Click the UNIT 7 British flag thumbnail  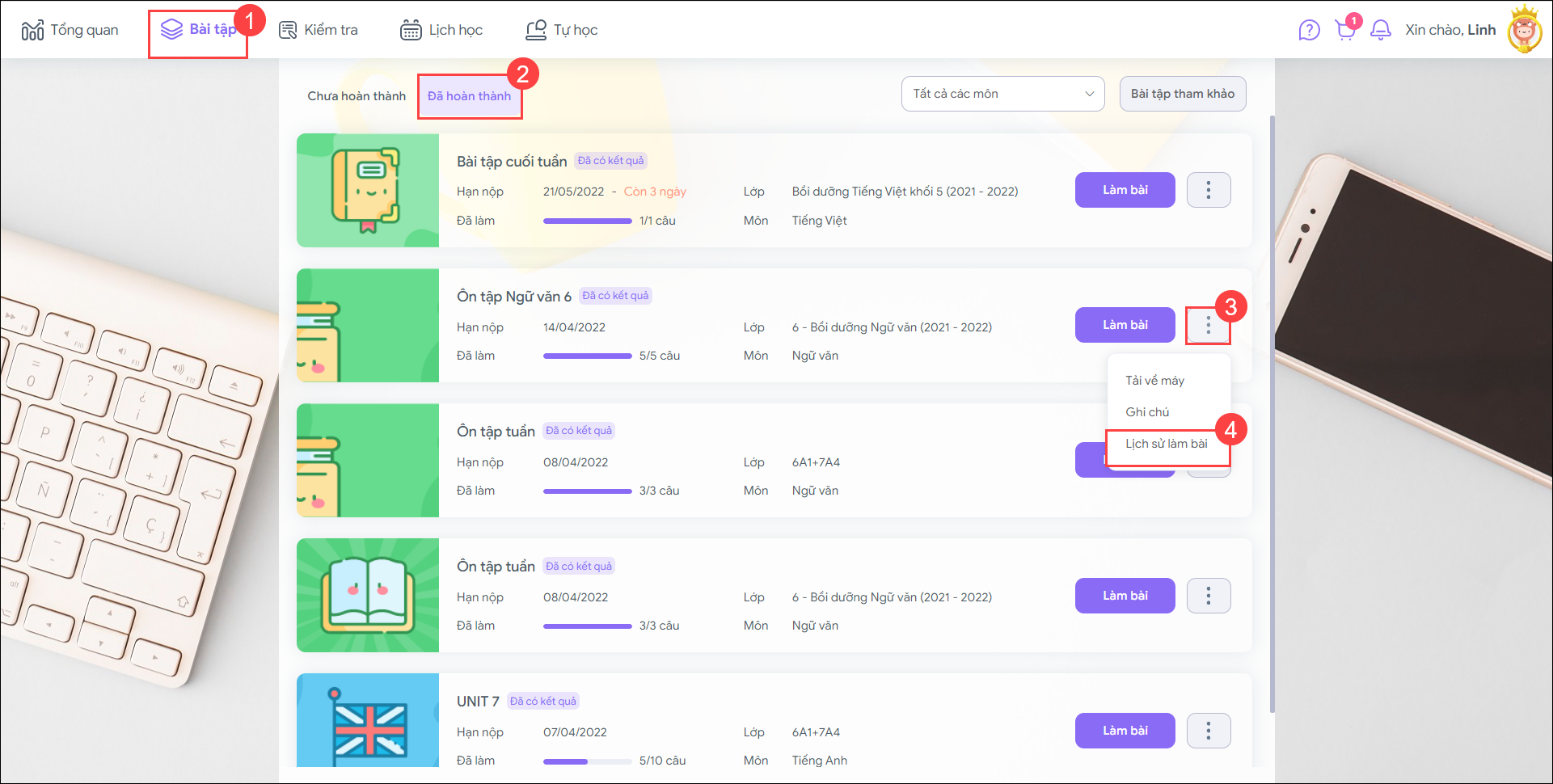click(368, 720)
